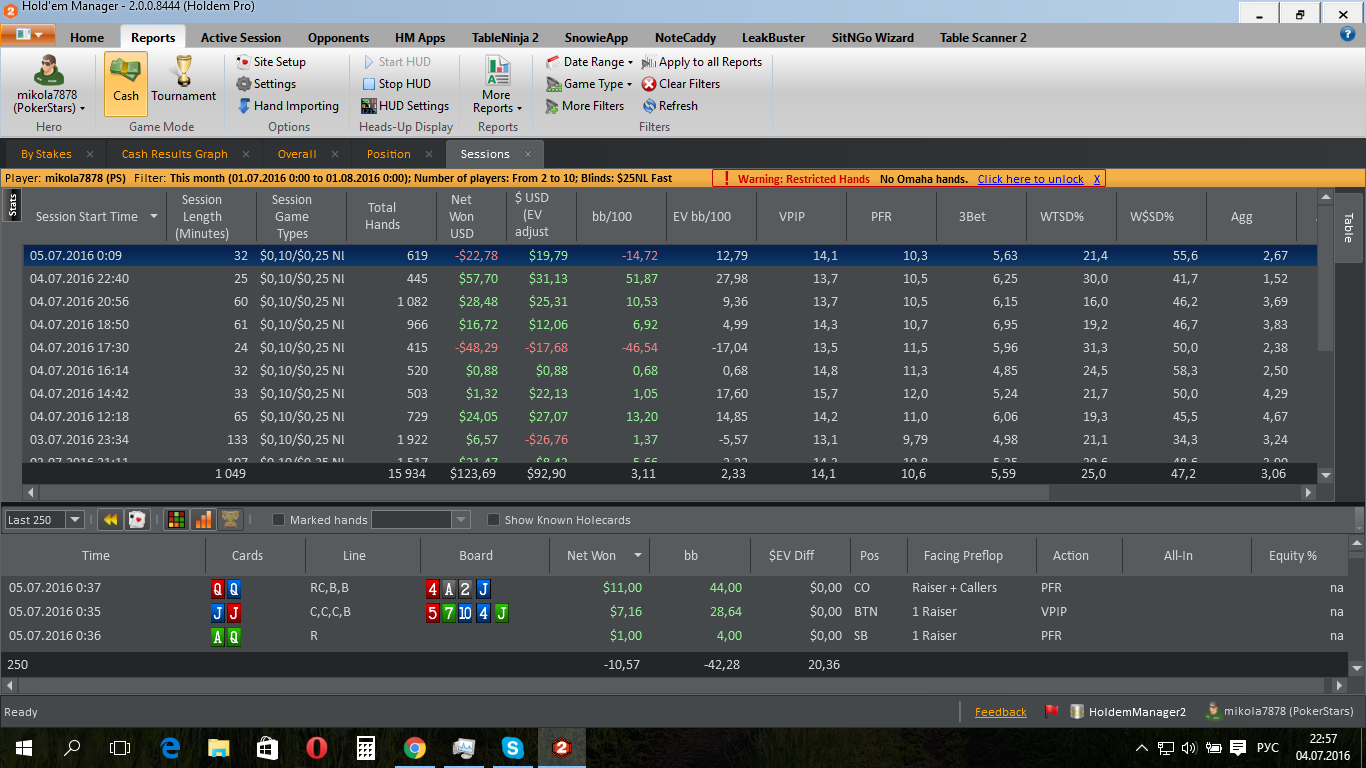Viewport: 1366px width, 768px height.
Task: Expand the Stats side panel
Action: click(13, 206)
